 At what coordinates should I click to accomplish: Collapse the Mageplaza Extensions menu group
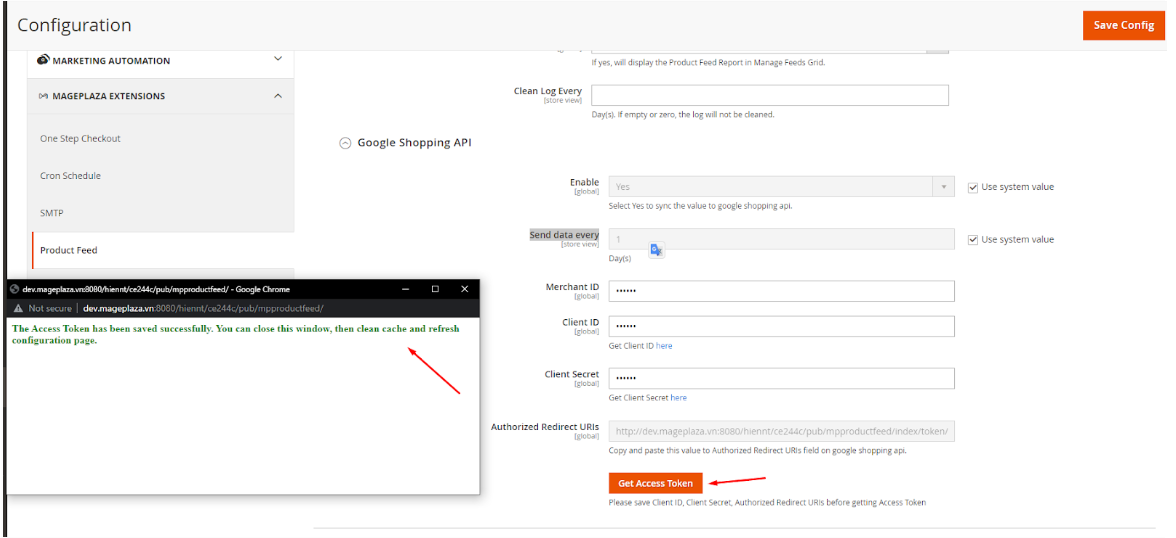(277, 96)
